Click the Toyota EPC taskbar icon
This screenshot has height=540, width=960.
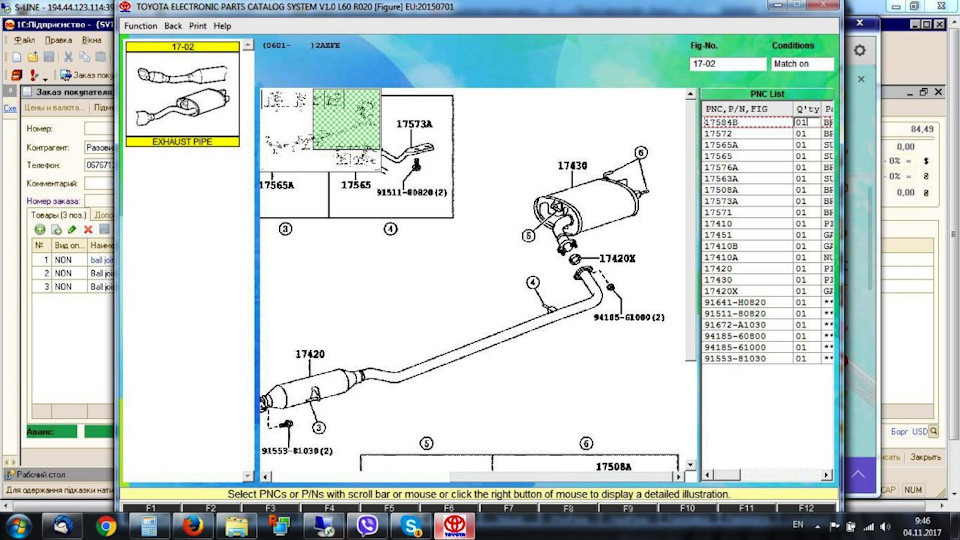[454, 526]
